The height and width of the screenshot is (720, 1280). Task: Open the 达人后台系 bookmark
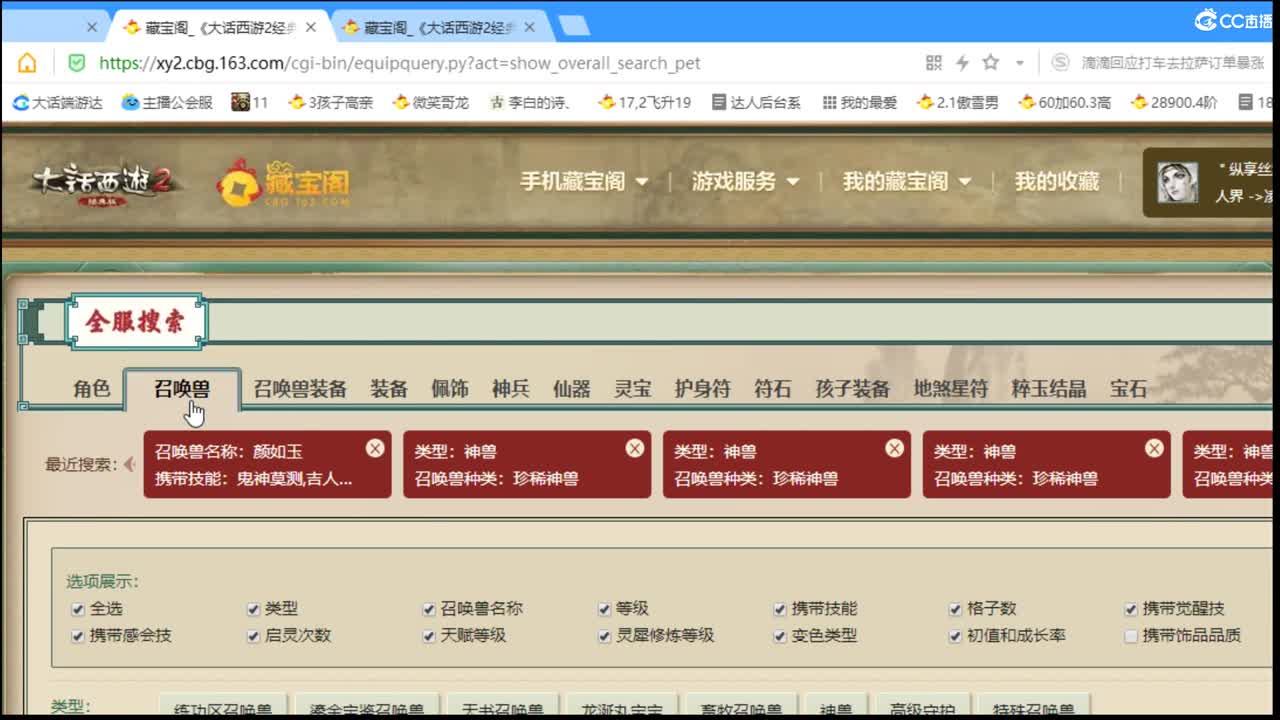756,102
